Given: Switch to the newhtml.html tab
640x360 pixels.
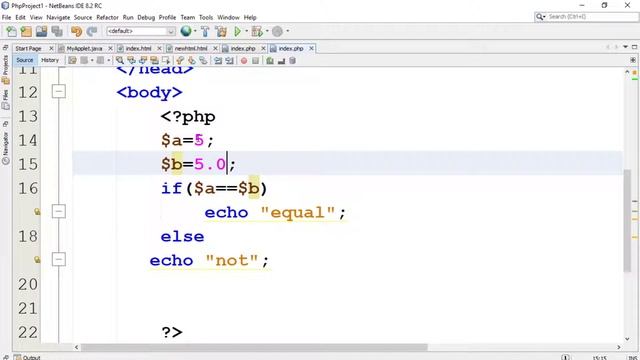Looking at the screenshot, I should (x=191, y=49).
